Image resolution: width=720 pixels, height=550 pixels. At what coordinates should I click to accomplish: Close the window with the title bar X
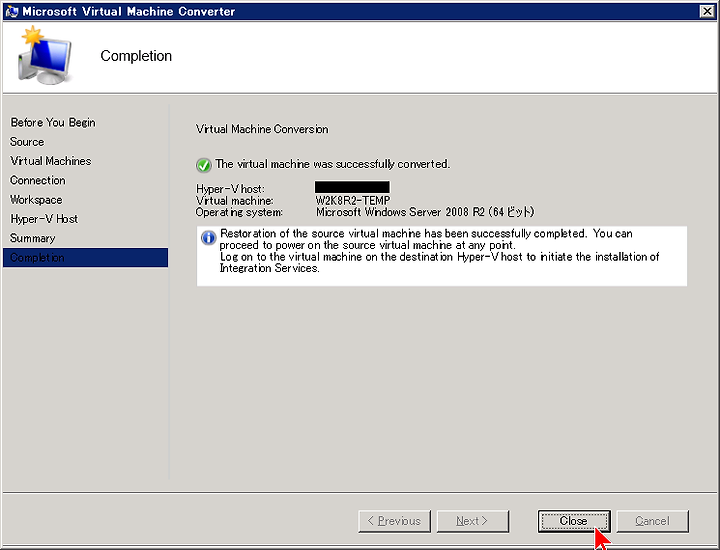pyautogui.click(x=707, y=11)
